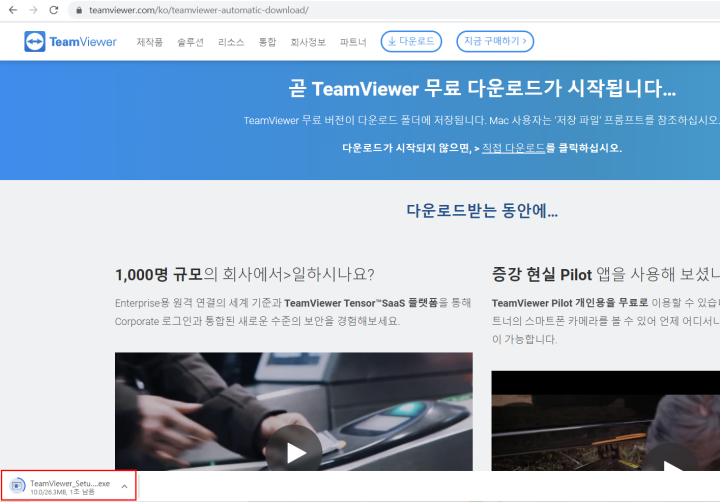The width and height of the screenshot is (720, 502).
Task: Play the ticket gate video
Action: tap(294, 452)
